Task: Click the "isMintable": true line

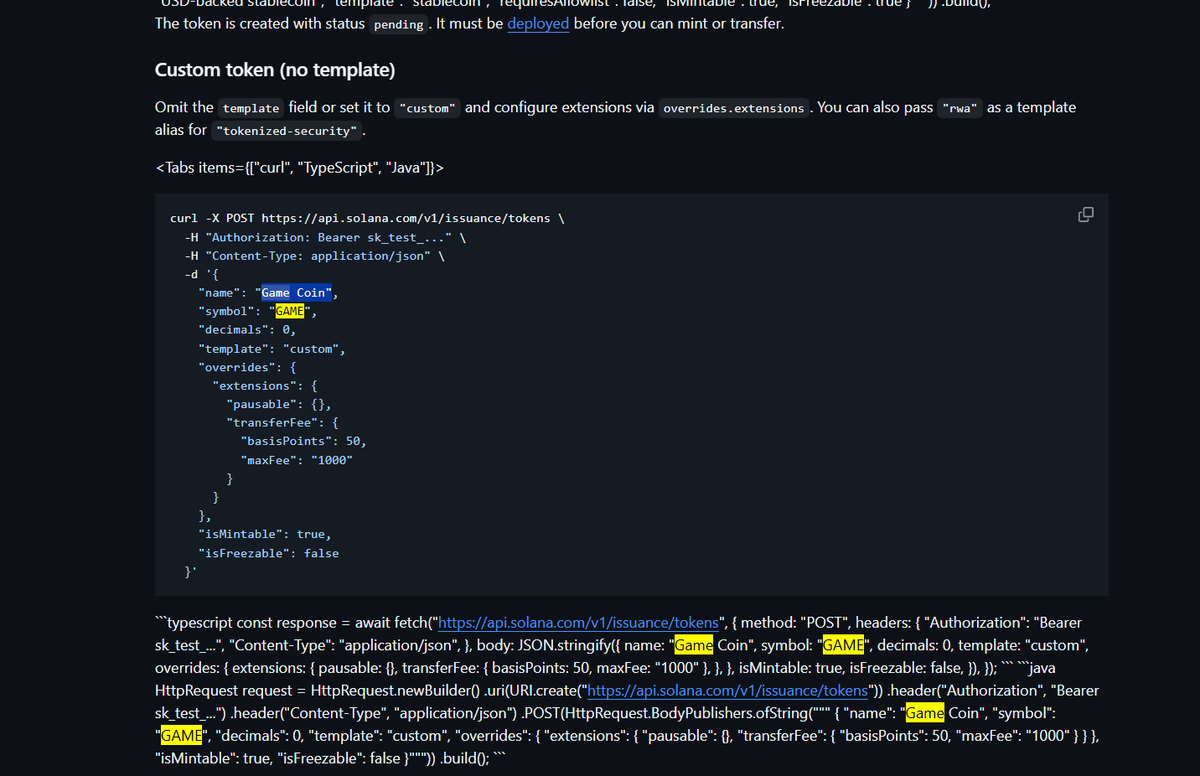Action: [x=265, y=534]
